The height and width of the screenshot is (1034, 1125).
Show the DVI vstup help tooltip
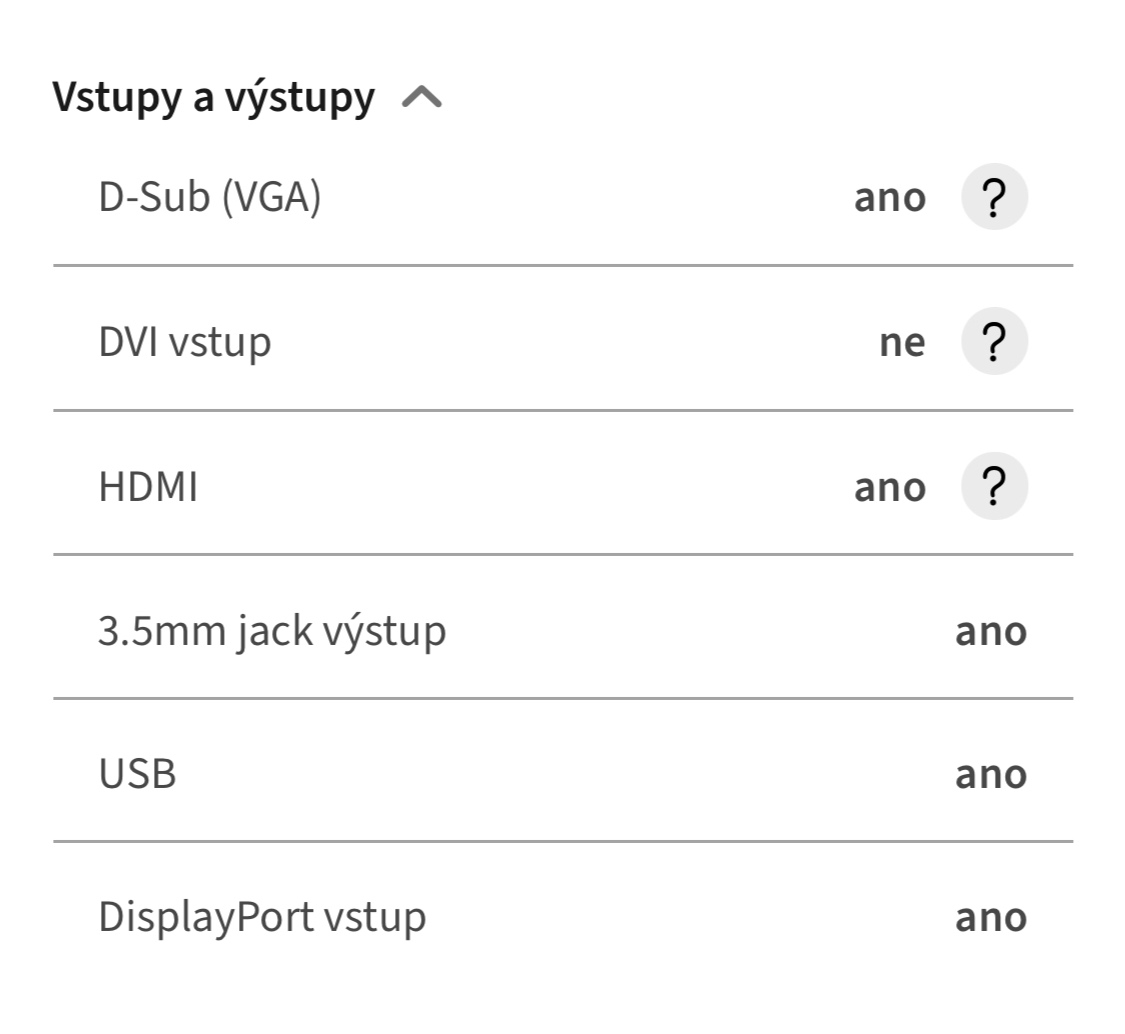(993, 342)
